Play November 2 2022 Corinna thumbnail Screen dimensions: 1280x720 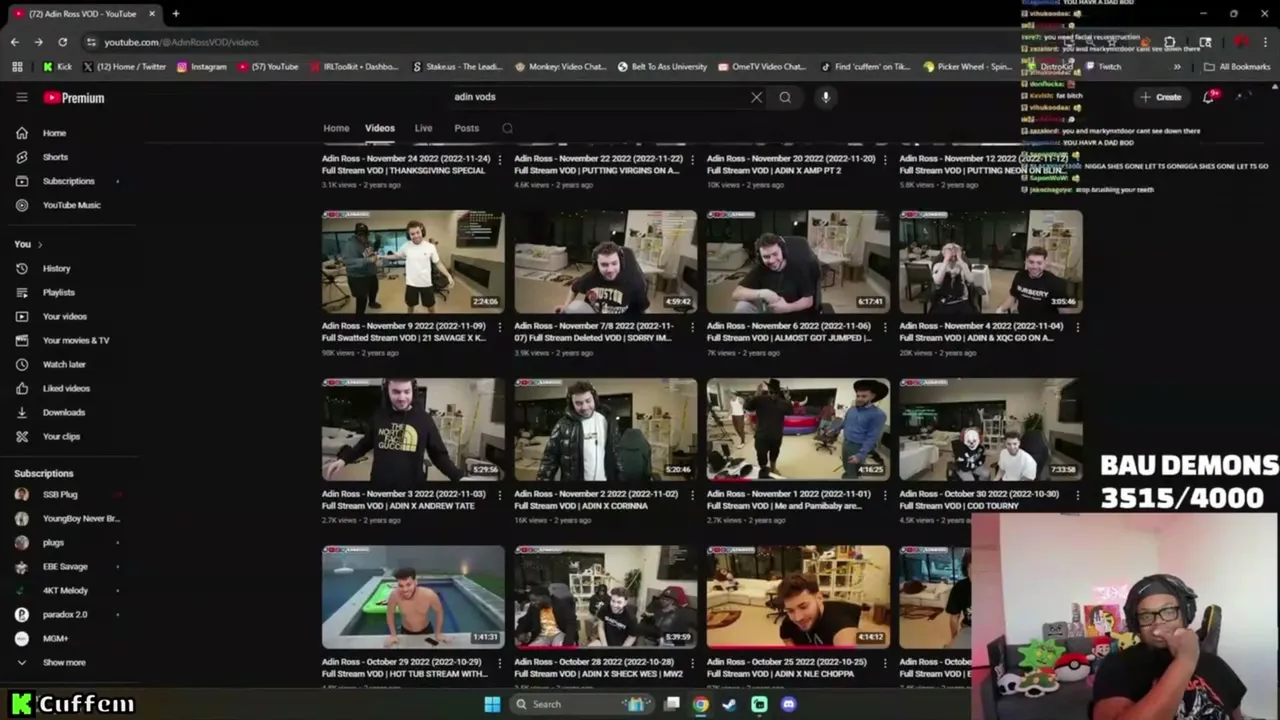606,430
